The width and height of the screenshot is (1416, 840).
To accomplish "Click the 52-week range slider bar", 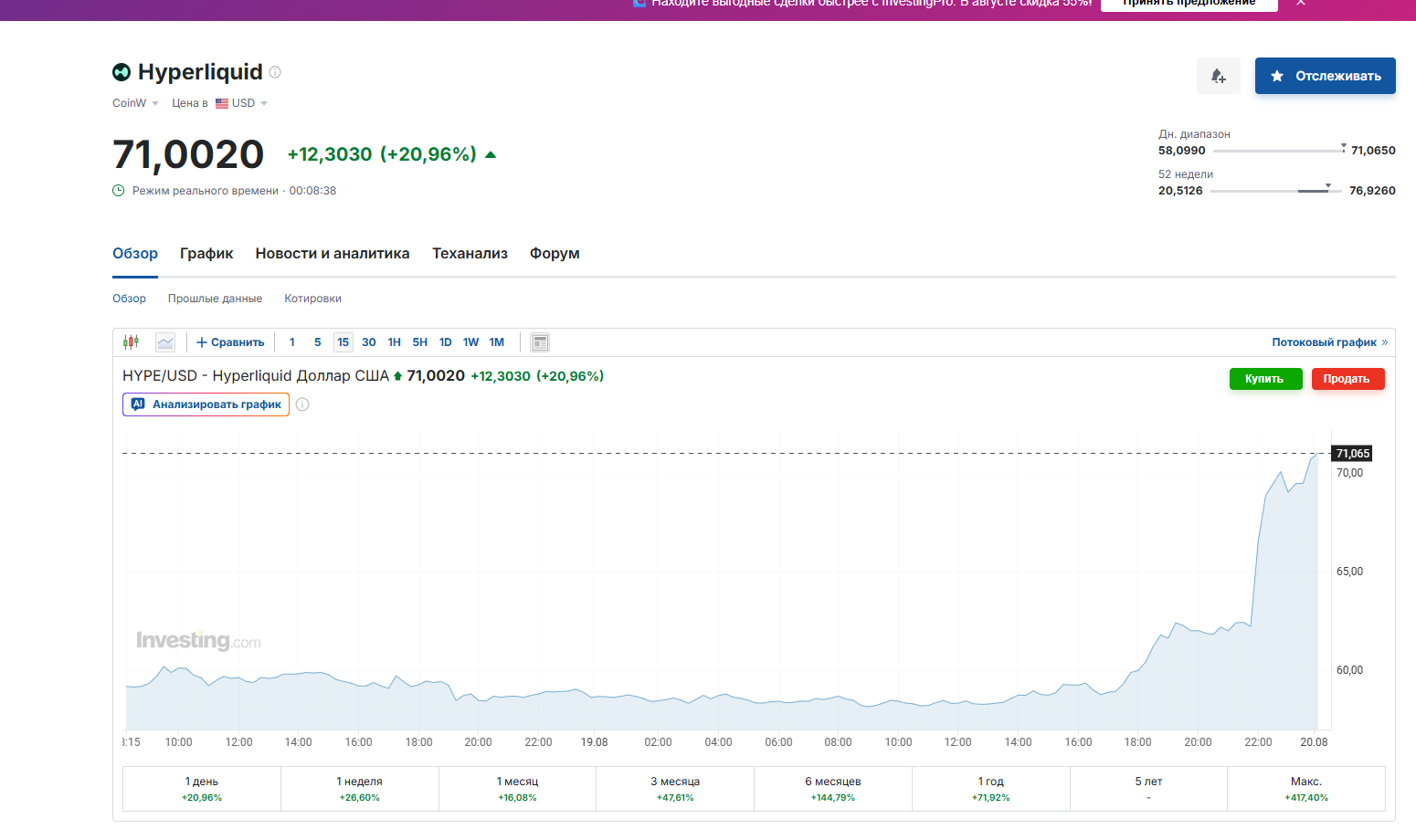I will coord(1275,191).
